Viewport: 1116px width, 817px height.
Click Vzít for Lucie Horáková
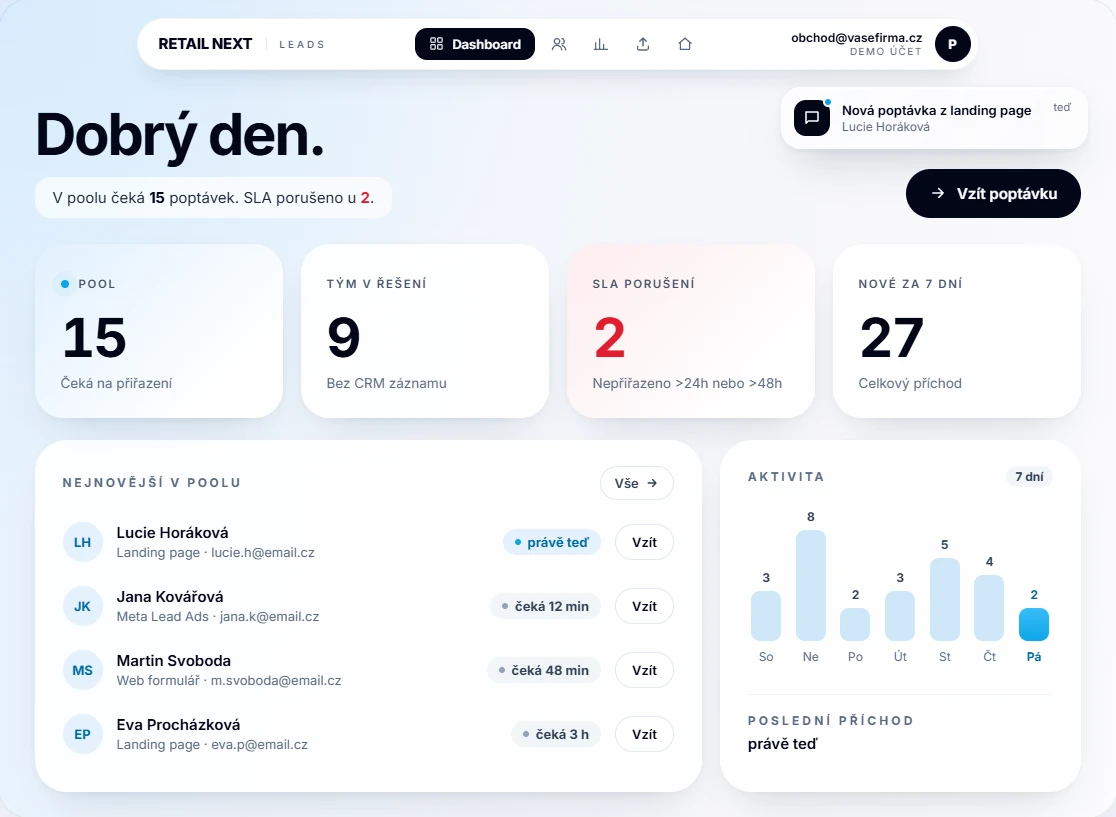644,542
